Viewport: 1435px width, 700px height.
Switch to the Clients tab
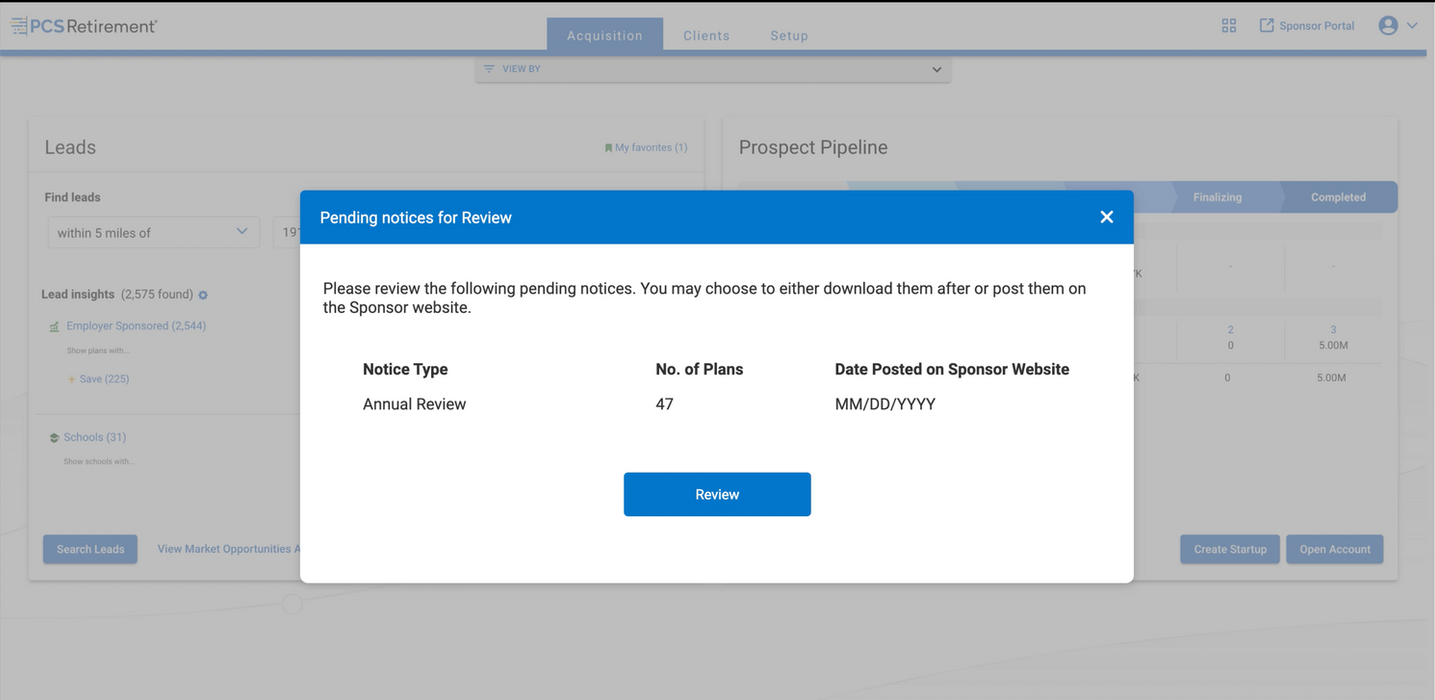tap(706, 35)
